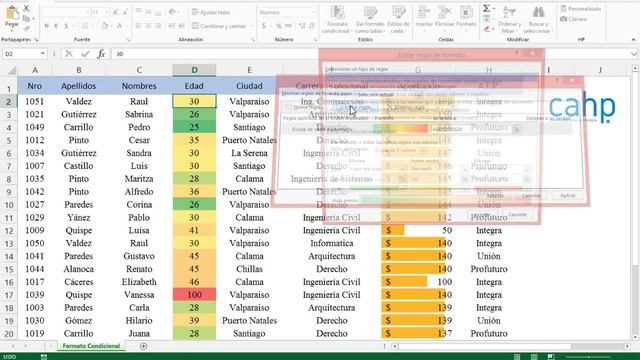Screen dimensions: 640x360
Task: Toggle bold (N) formatting
Action: coord(47,26)
